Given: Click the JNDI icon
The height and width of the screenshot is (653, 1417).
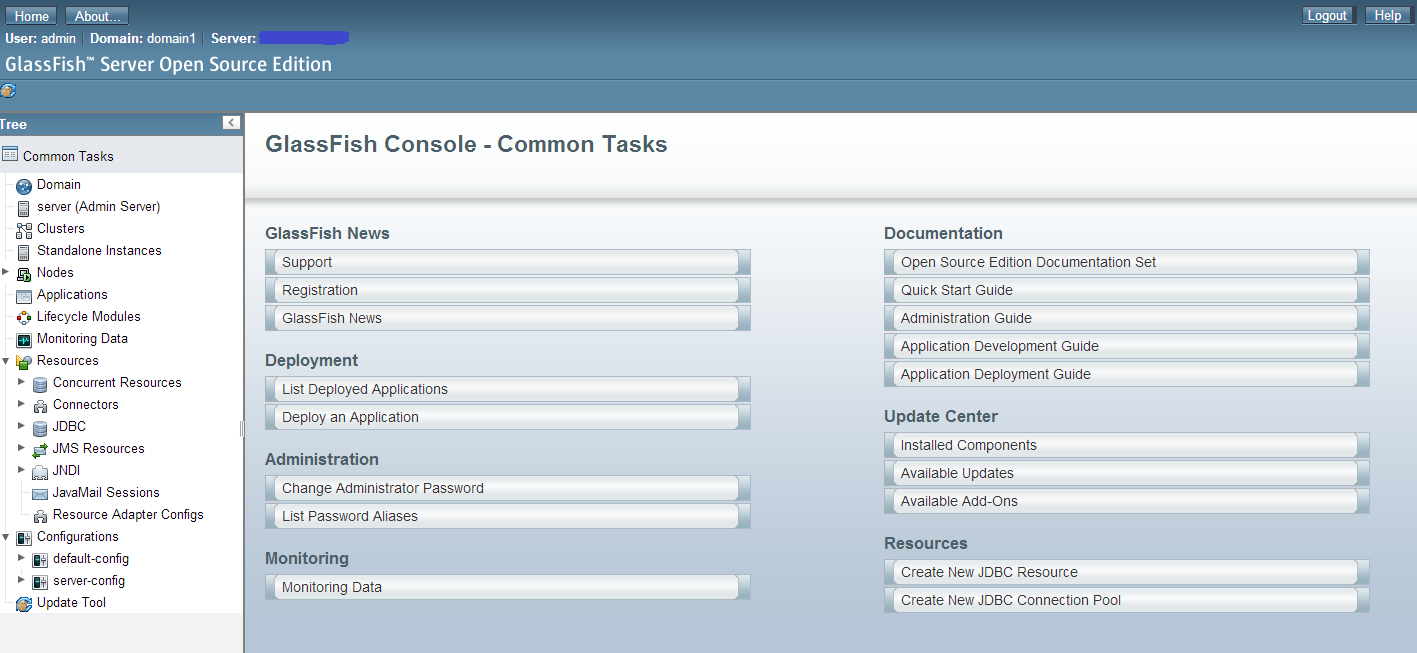Looking at the screenshot, I should click(x=40, y=471).
